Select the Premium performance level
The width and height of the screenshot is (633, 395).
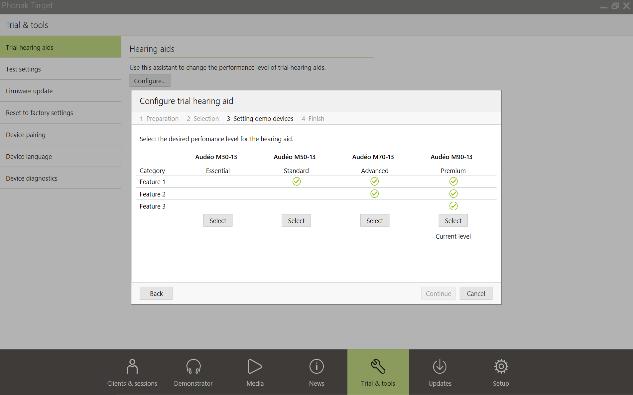453,221
